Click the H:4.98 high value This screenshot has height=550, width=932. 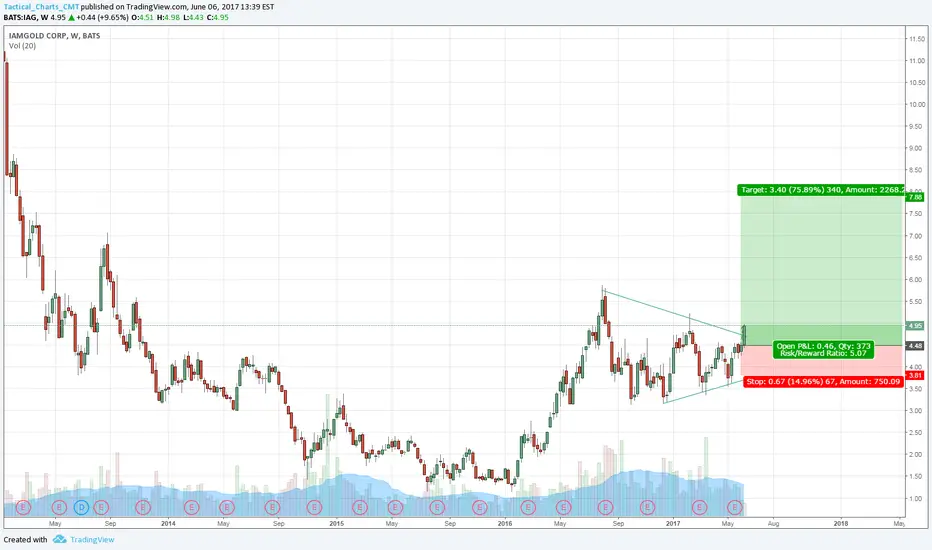(x=168, y=17)
